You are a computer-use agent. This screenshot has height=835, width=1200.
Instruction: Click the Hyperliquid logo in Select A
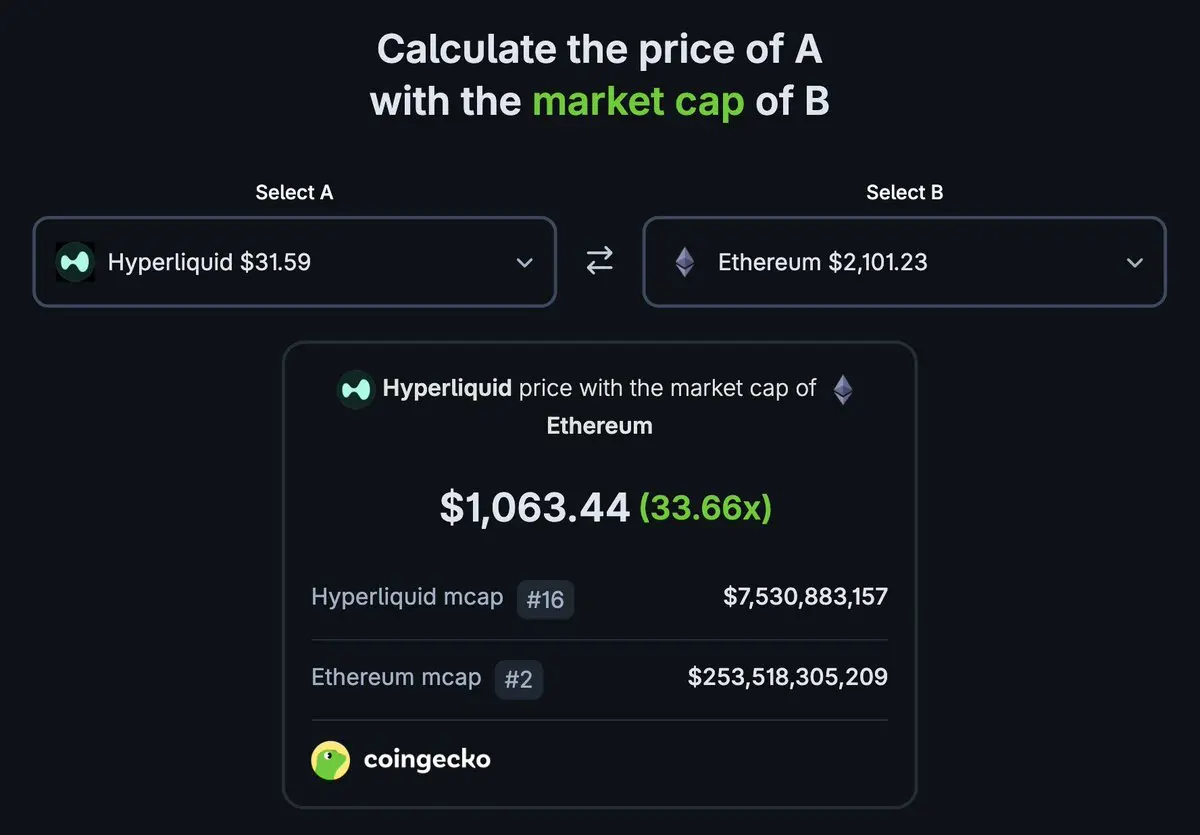75,262
